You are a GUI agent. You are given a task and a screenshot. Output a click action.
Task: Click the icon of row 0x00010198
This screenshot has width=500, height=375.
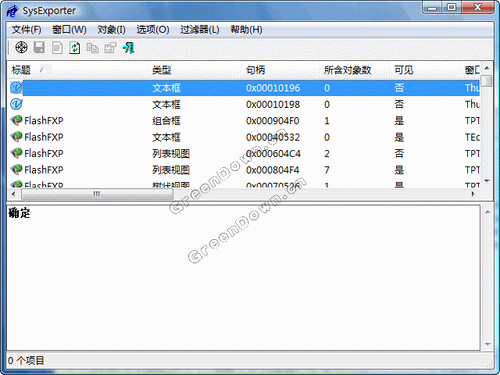pyautogui.click(x=16, y=104)
